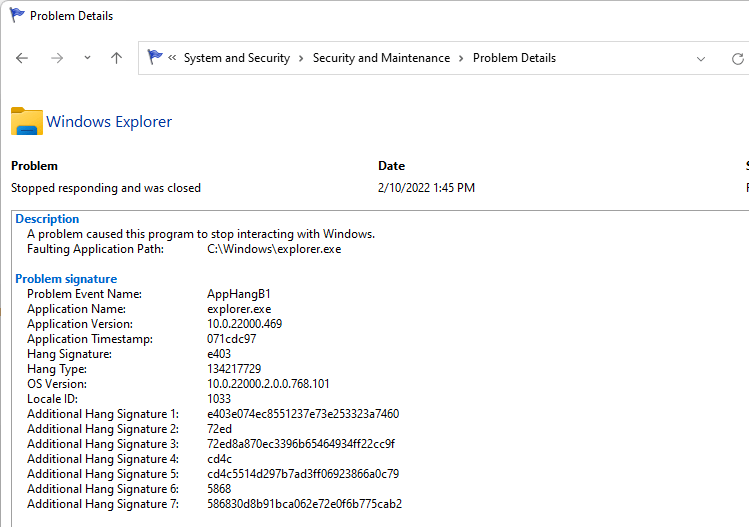Expand arrow after System and Security

301,58
